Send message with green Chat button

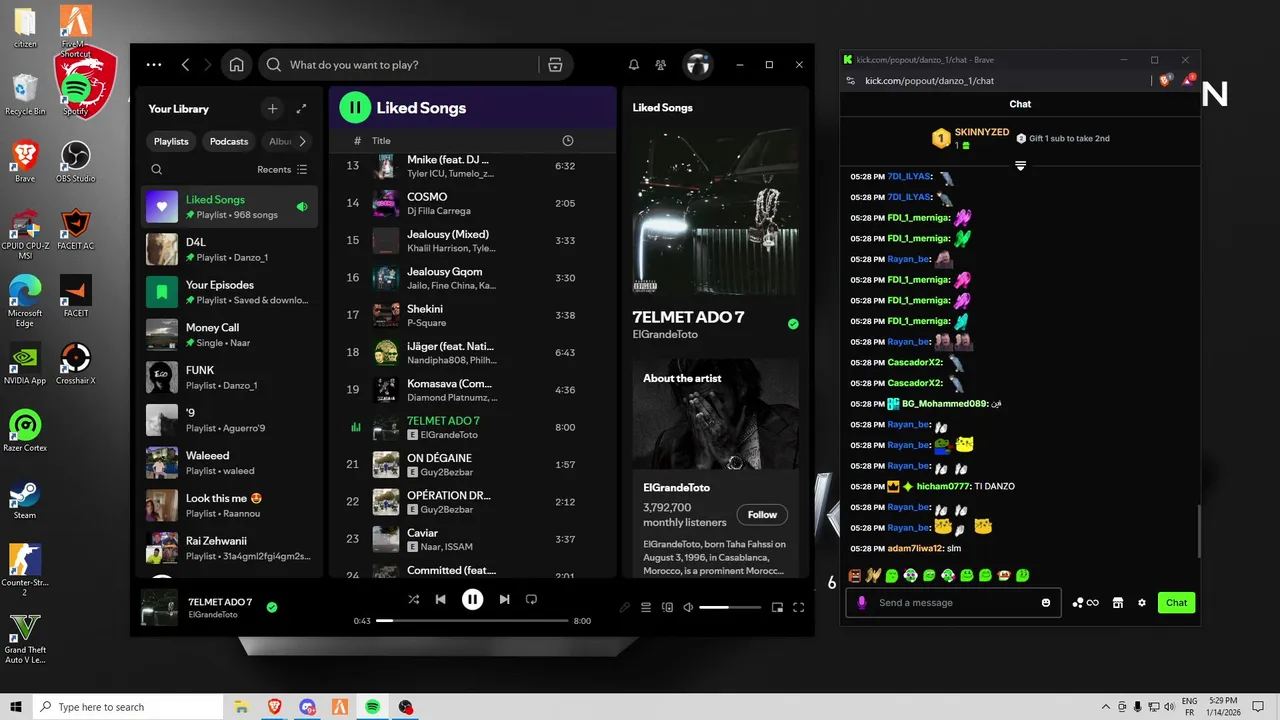point(1176,603)
